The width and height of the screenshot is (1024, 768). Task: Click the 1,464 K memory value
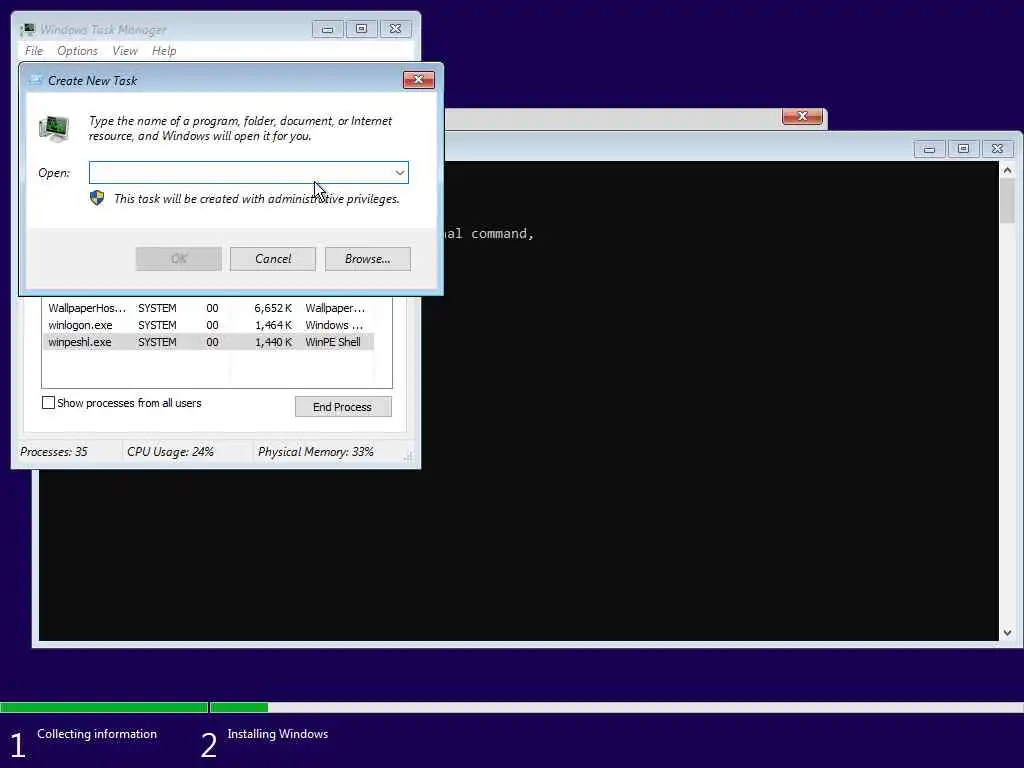point(273,325)
